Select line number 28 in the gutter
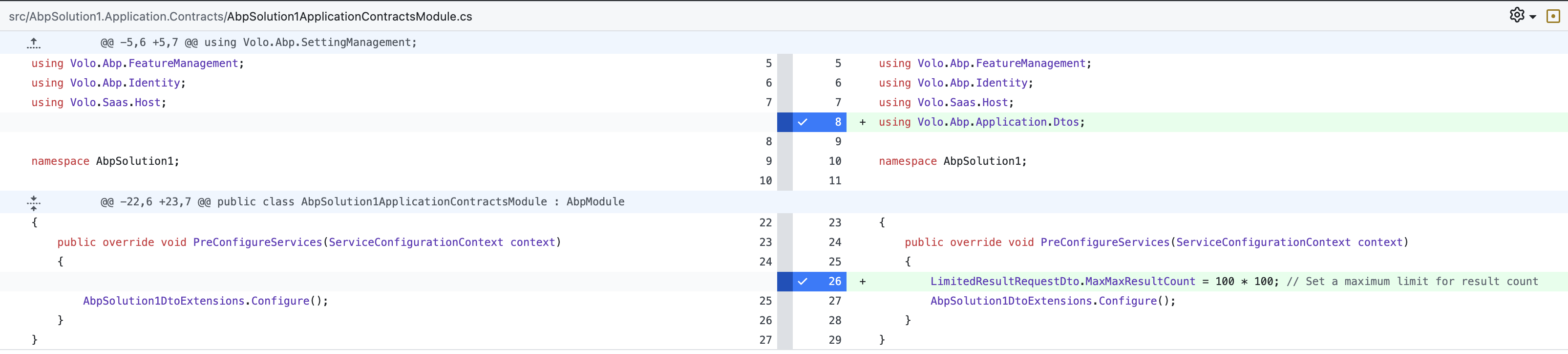1568x354 pixels. click(834, 320)
